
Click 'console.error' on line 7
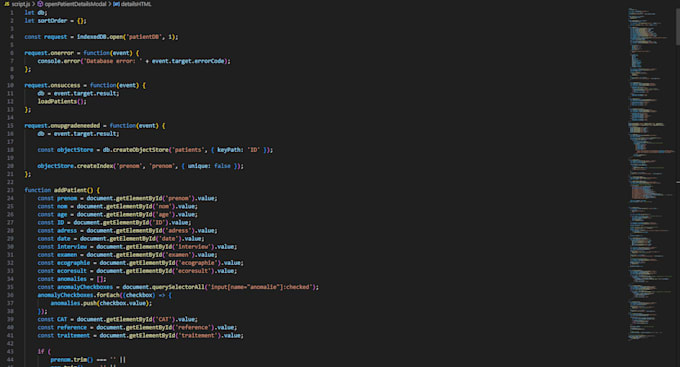[59, 61]
